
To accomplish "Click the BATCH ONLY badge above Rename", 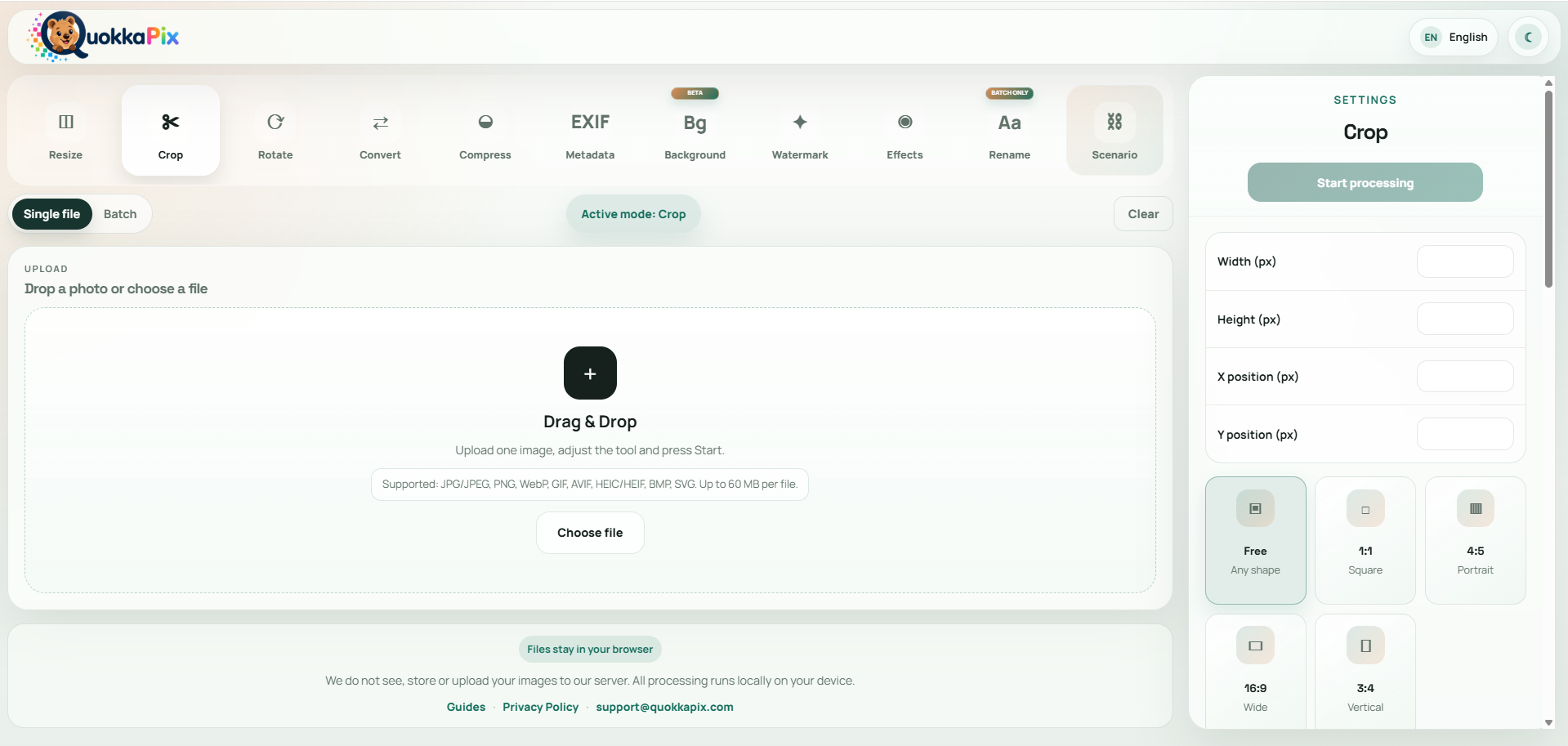I will click(1010, 93).
